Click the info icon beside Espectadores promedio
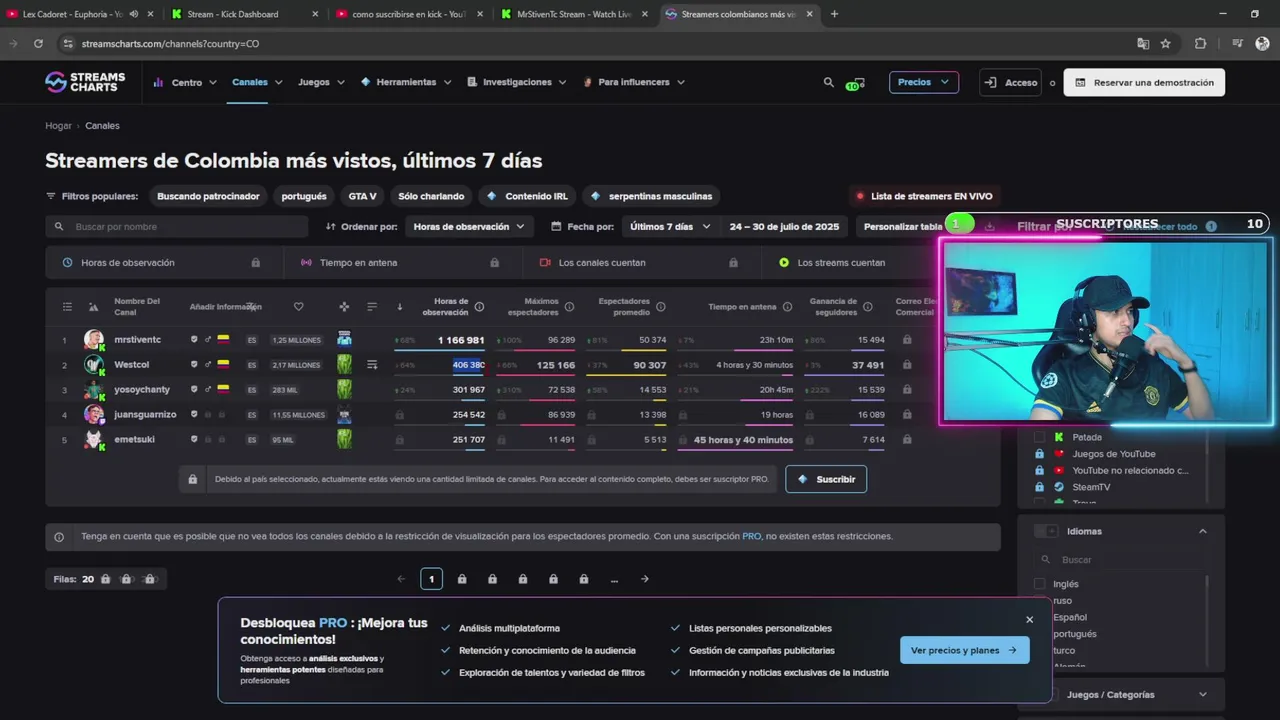The image size is (1280, 720). tap(660, 307)
